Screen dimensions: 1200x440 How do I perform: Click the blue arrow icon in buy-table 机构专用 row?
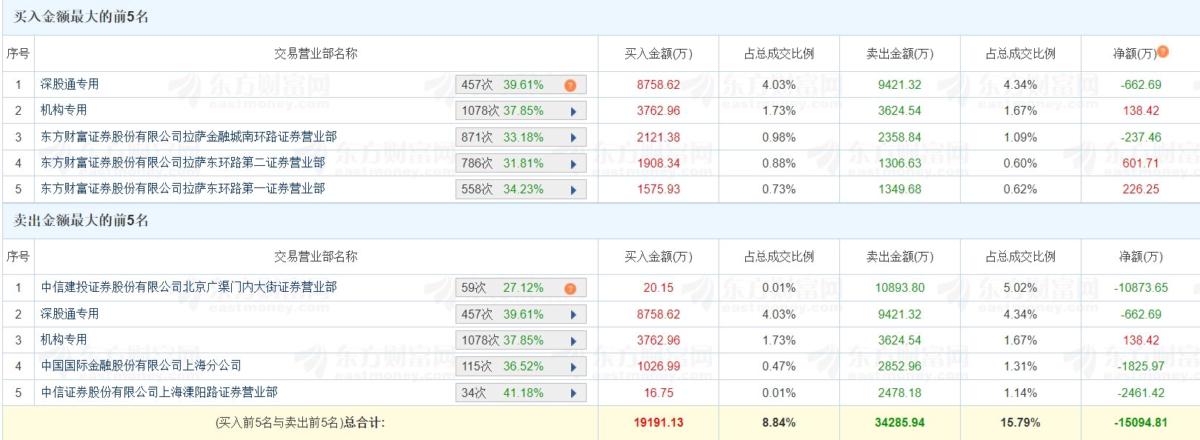point(574,111)
